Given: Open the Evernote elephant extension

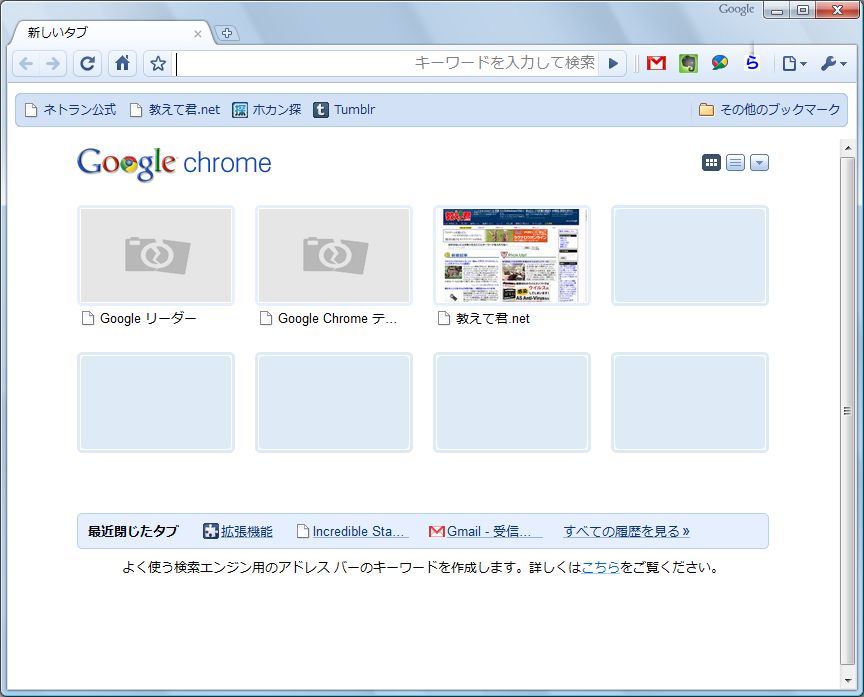Looking at the screenshot, I should [x=688, y=63].
